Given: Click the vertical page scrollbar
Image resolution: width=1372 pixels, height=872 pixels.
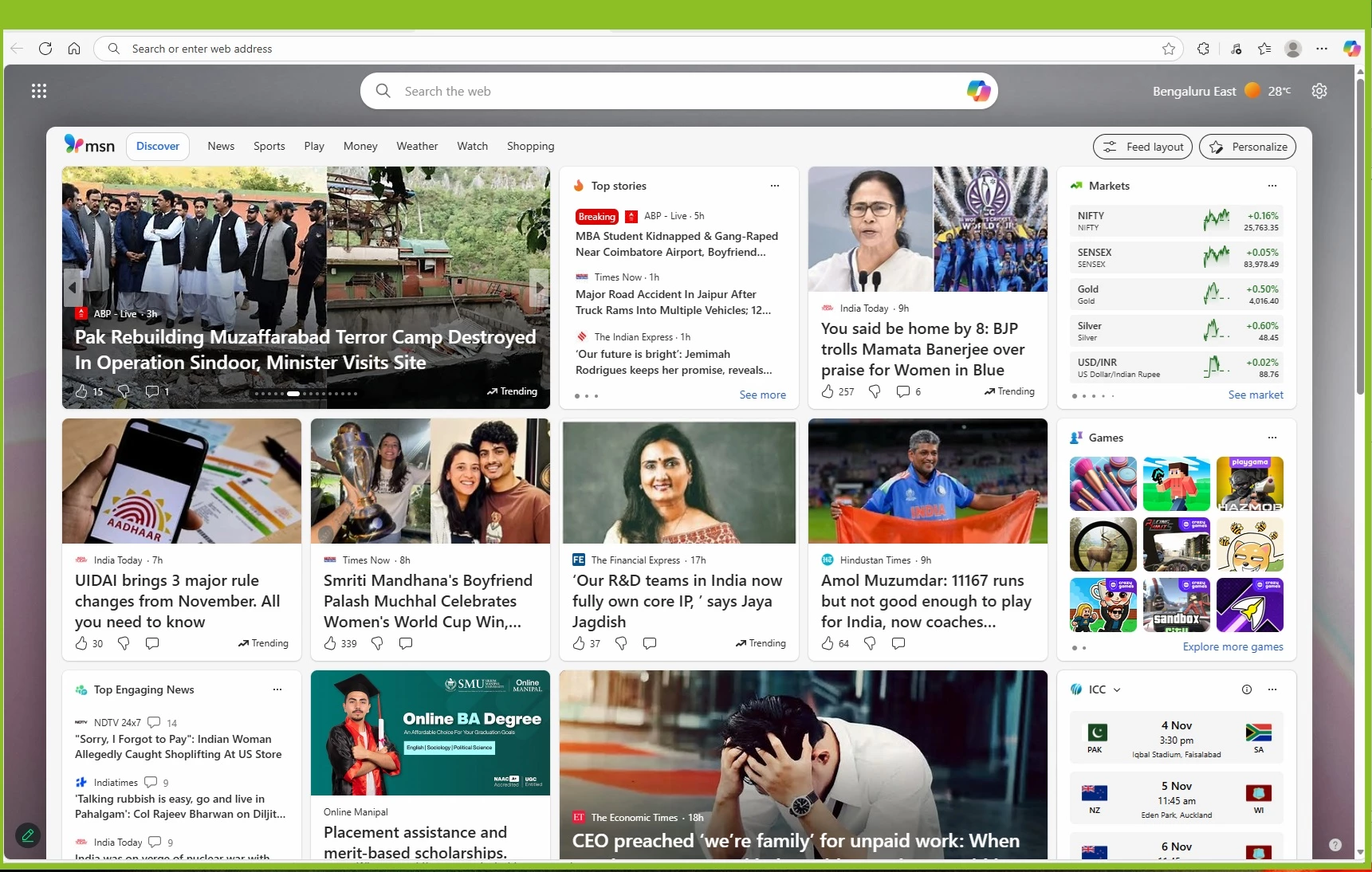Looking at the screenshot, I should [1360, 235].
